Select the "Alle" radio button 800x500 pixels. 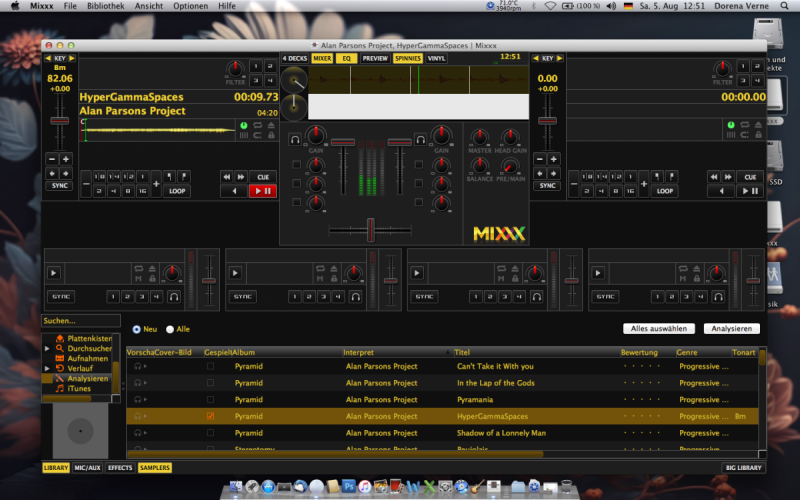point(170,329)
